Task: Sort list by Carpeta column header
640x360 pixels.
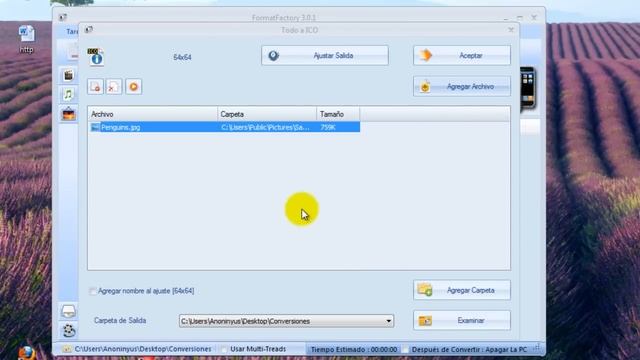Action: (267, 114)
